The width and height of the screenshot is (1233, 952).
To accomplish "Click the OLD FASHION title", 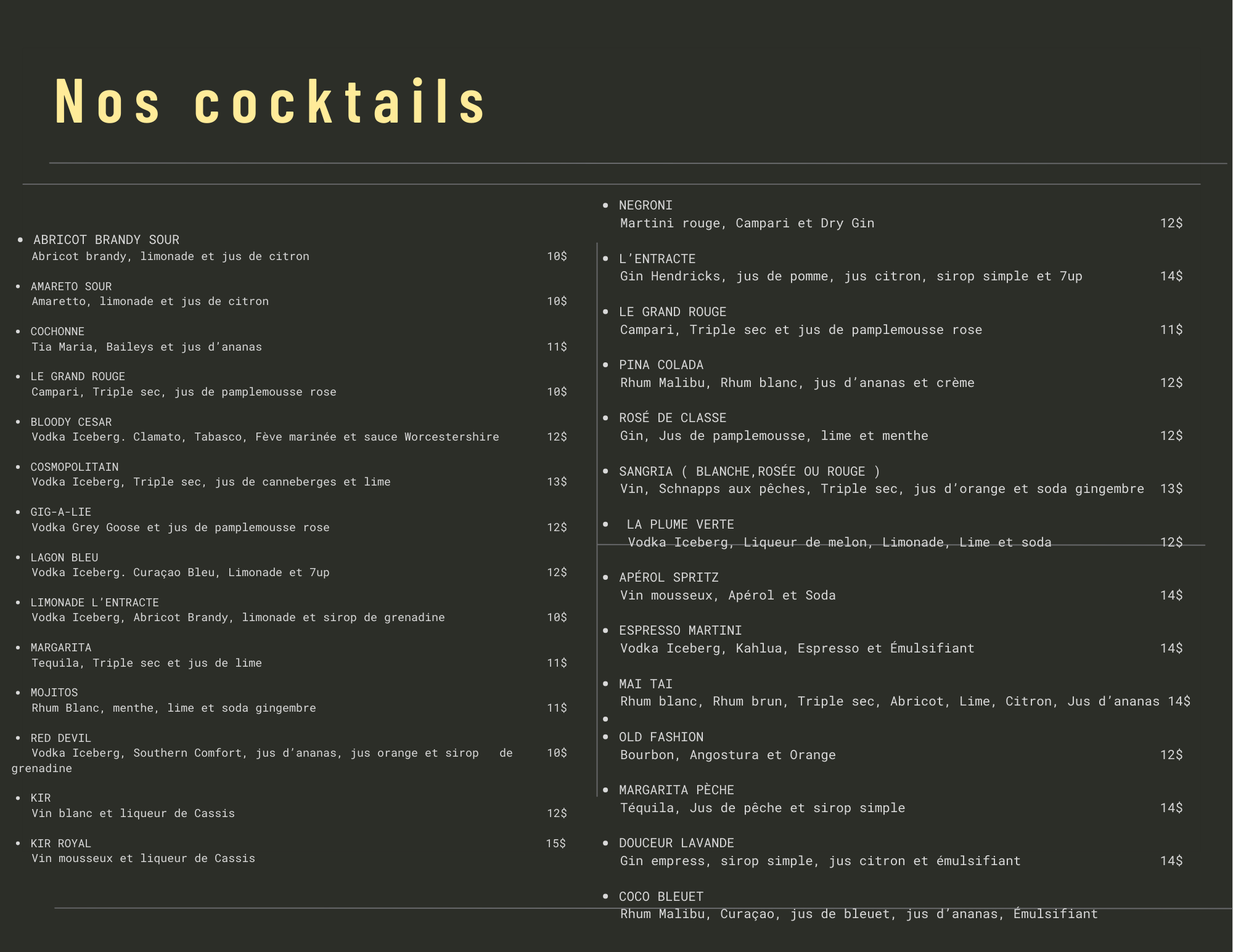I will pyautogui.click(x=661, y=737).
